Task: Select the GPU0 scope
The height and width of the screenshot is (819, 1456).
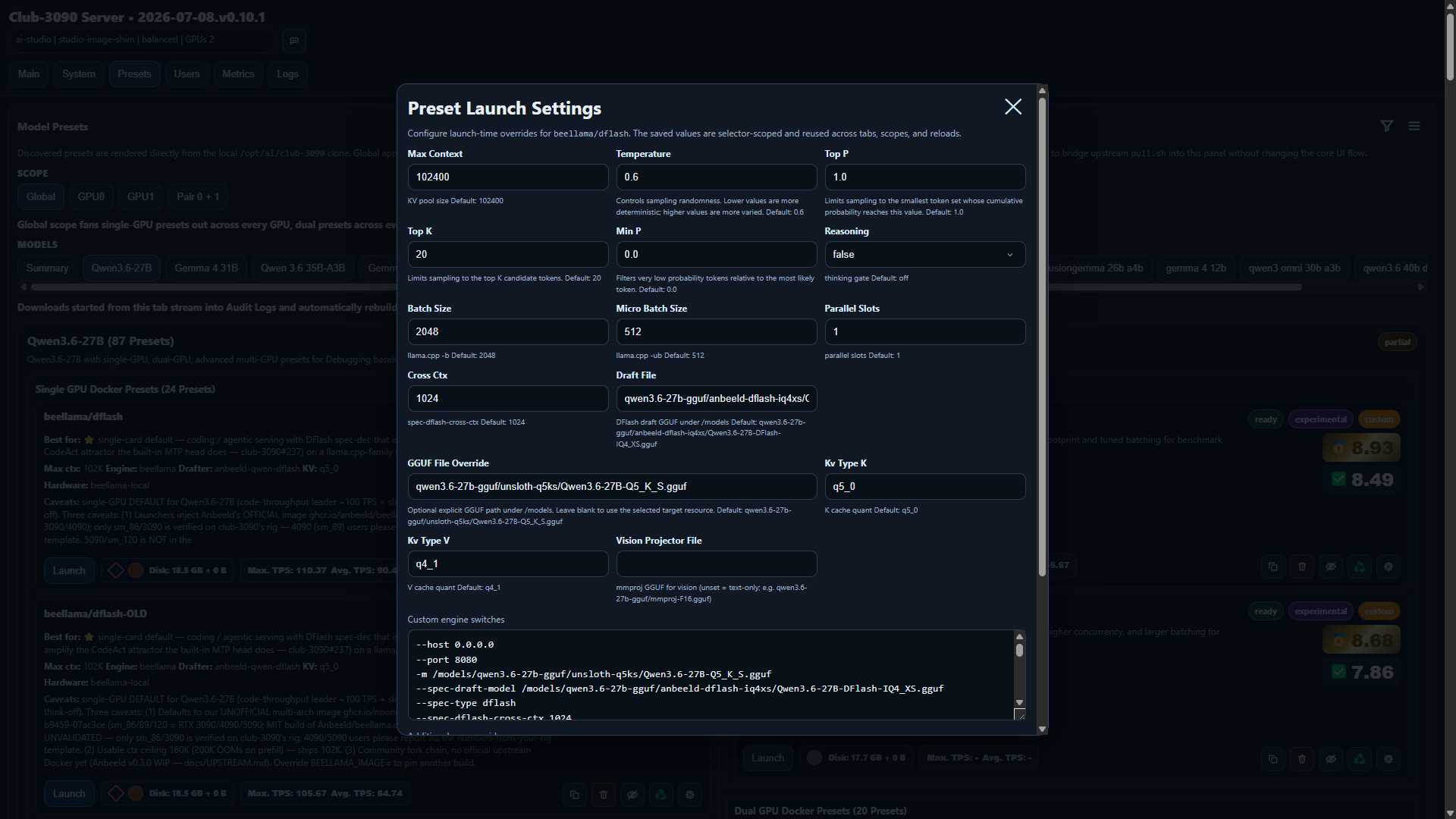Action: [x=91, y=196]
